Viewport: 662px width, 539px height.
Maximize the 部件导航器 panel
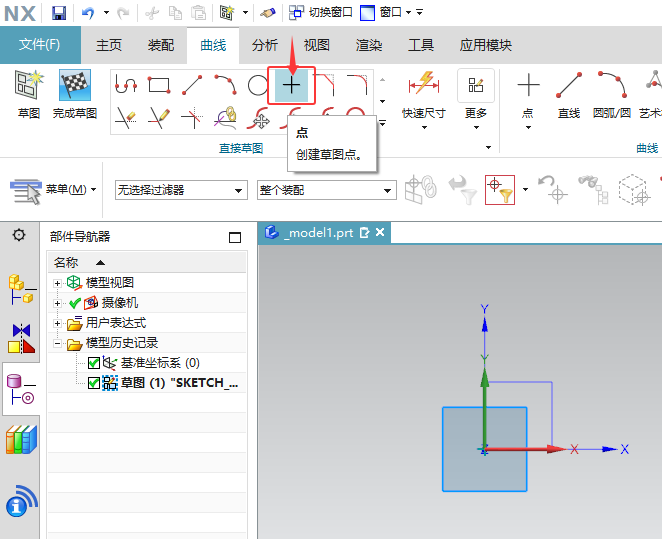pyautogui.click(x=235, y=237)
